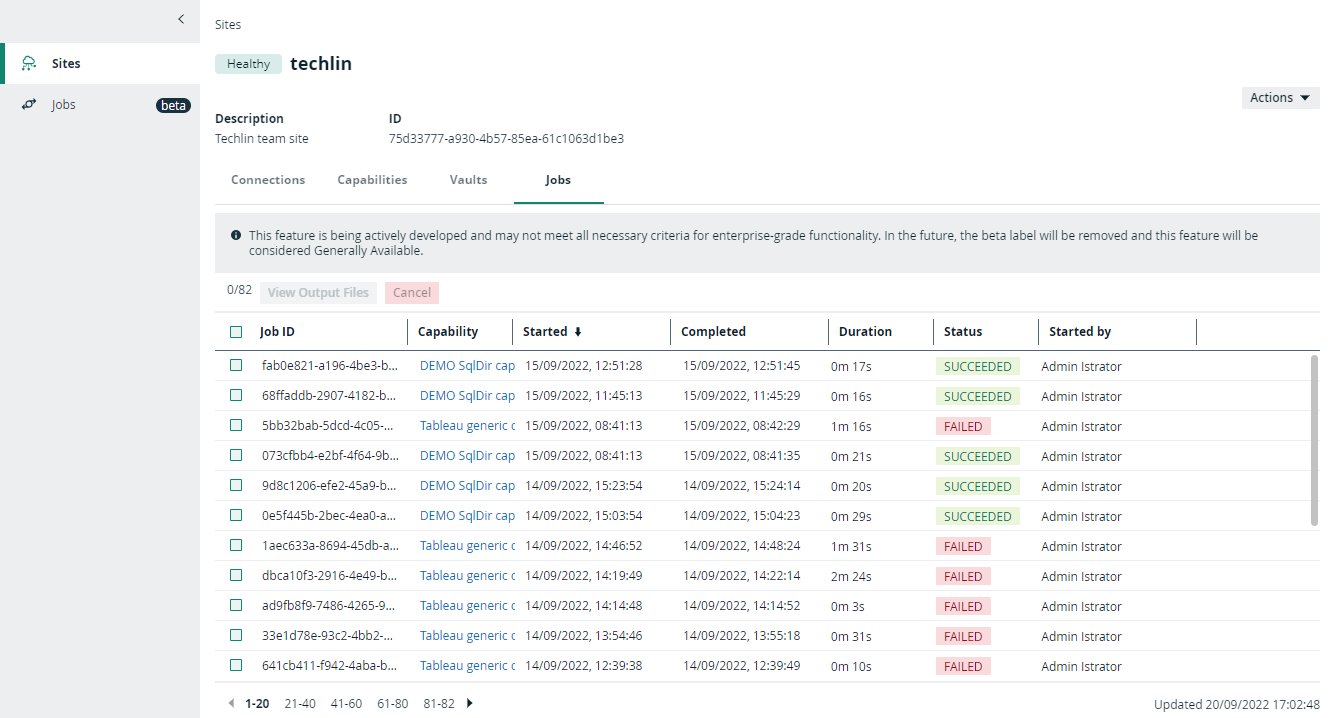The image size is (1335, 718).
Task: Collapse the left sidebar with chevron
Action: coord(181,19)
